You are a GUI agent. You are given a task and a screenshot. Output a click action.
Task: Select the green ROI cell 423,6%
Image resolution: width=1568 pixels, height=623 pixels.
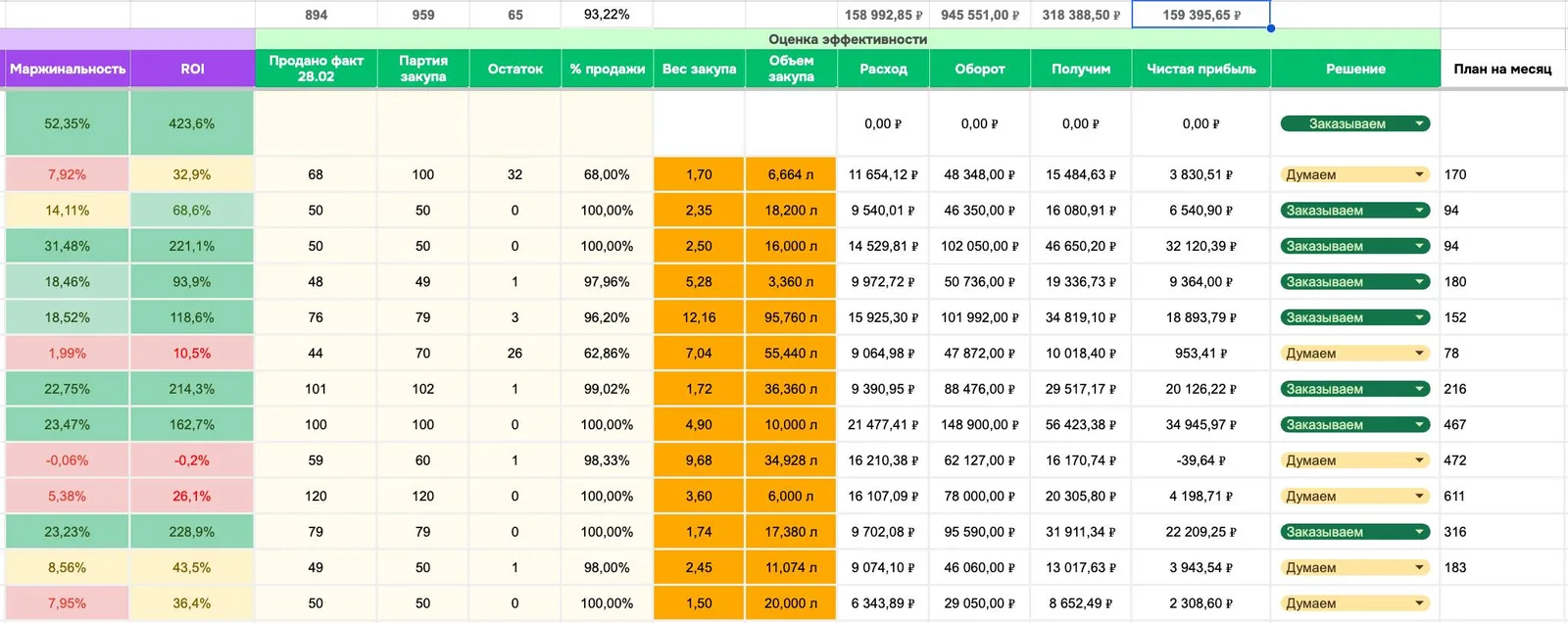(192, 123)
